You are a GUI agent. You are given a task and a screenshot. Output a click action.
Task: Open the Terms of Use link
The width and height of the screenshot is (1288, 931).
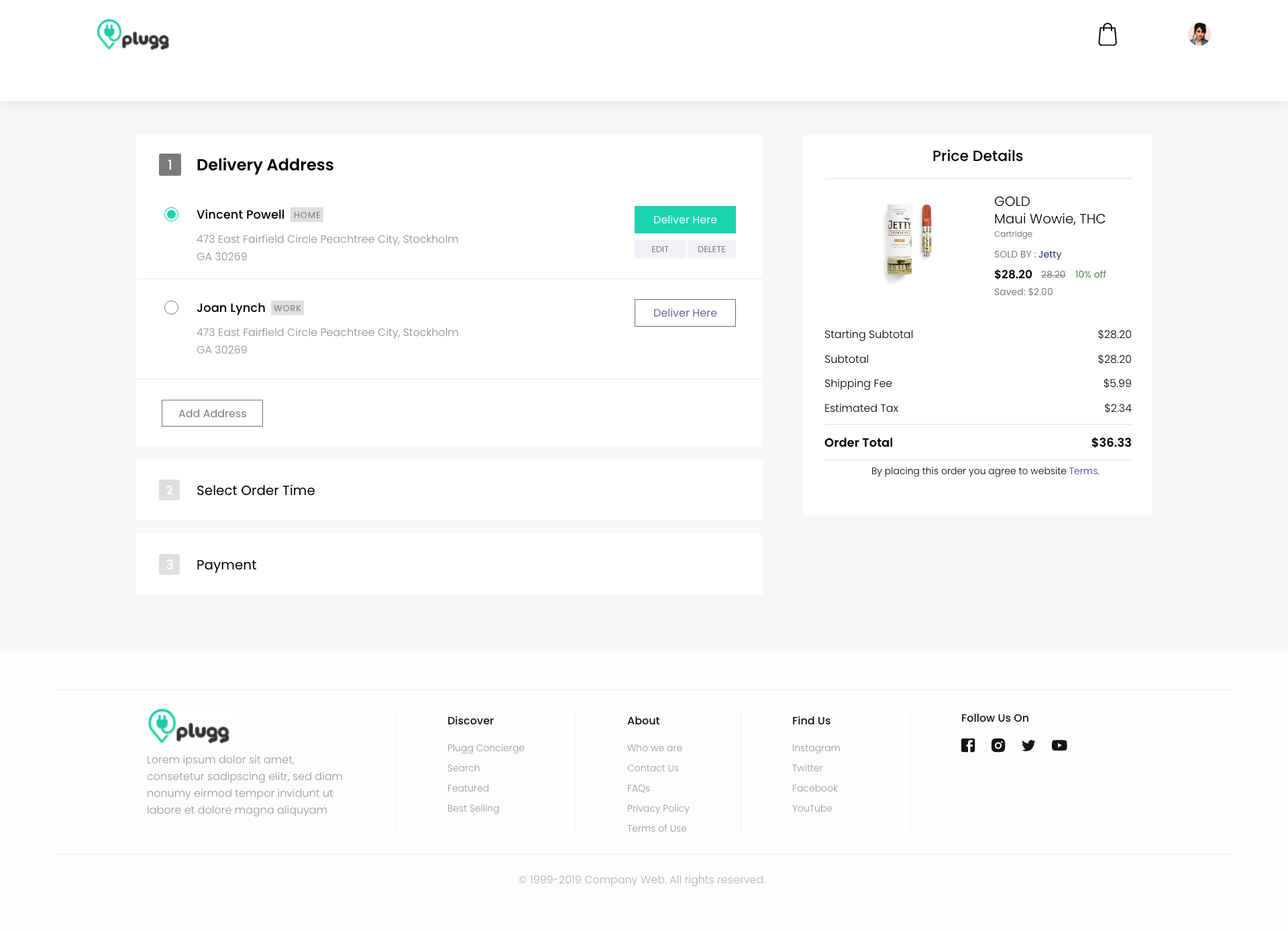point(657,828)
